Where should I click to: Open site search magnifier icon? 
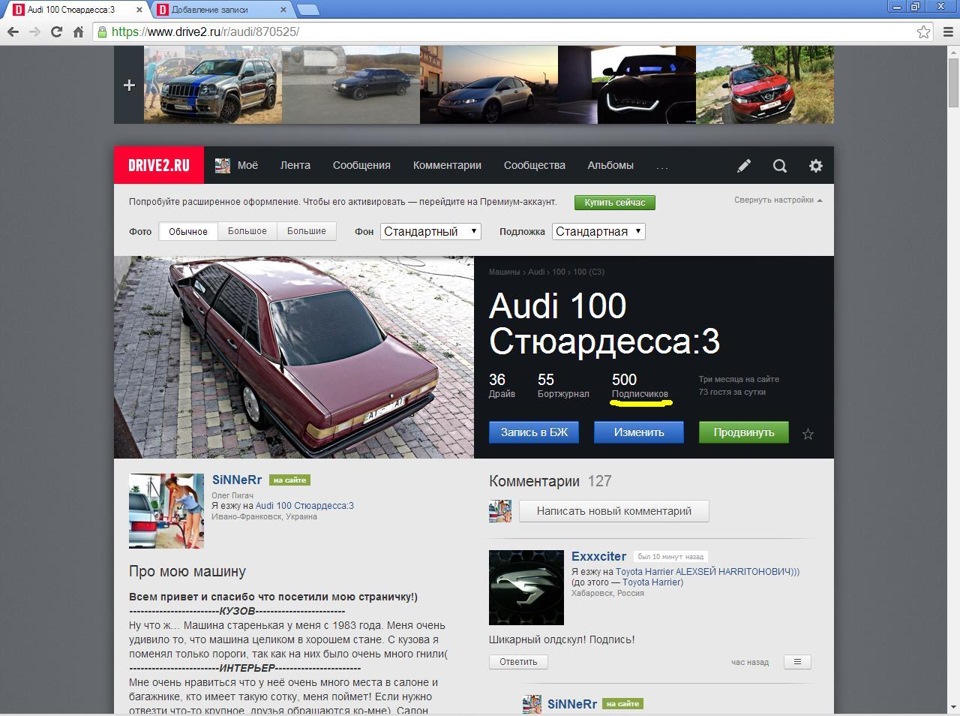[779, 165]
